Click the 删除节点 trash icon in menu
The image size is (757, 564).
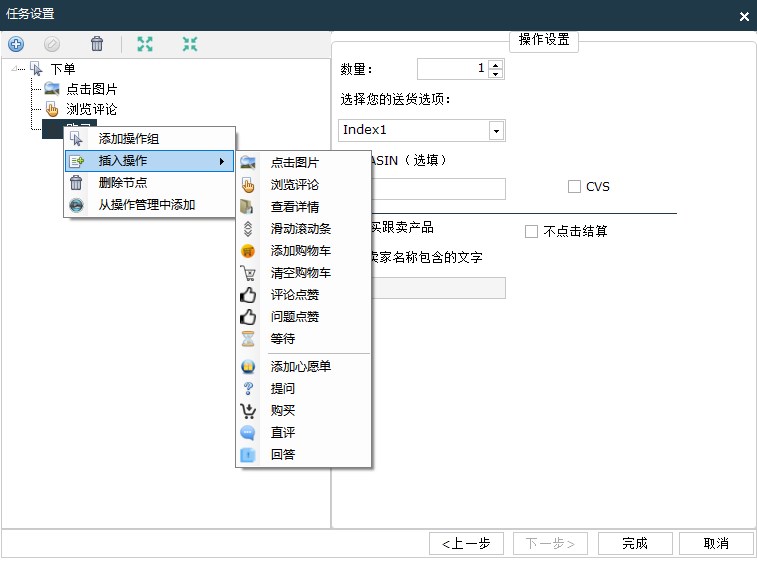point(76,183)
